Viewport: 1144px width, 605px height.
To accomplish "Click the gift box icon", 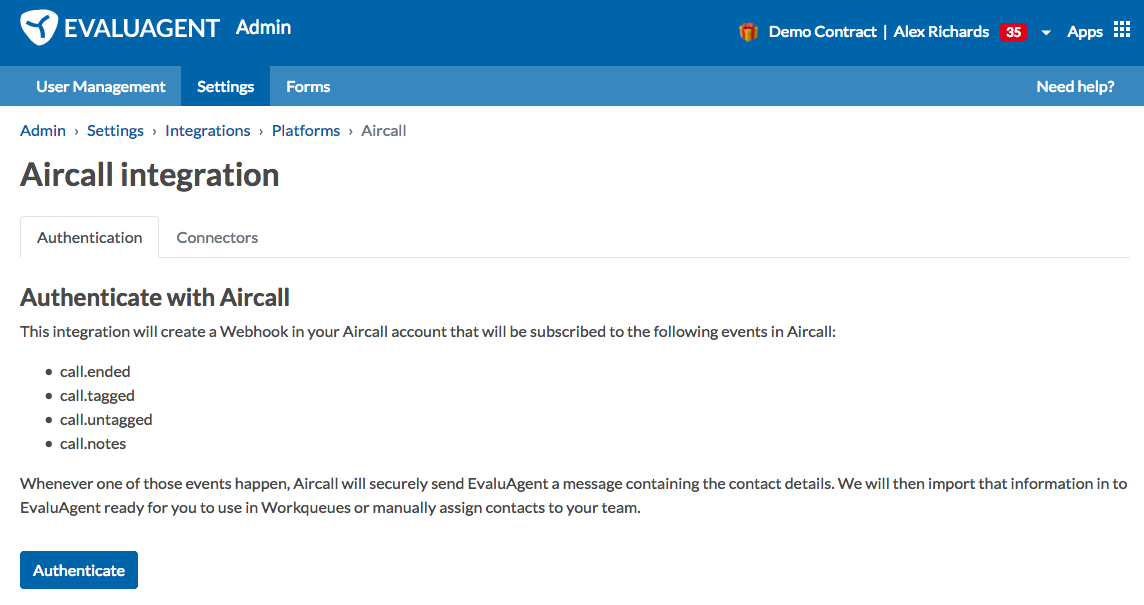I will (748, 32).
